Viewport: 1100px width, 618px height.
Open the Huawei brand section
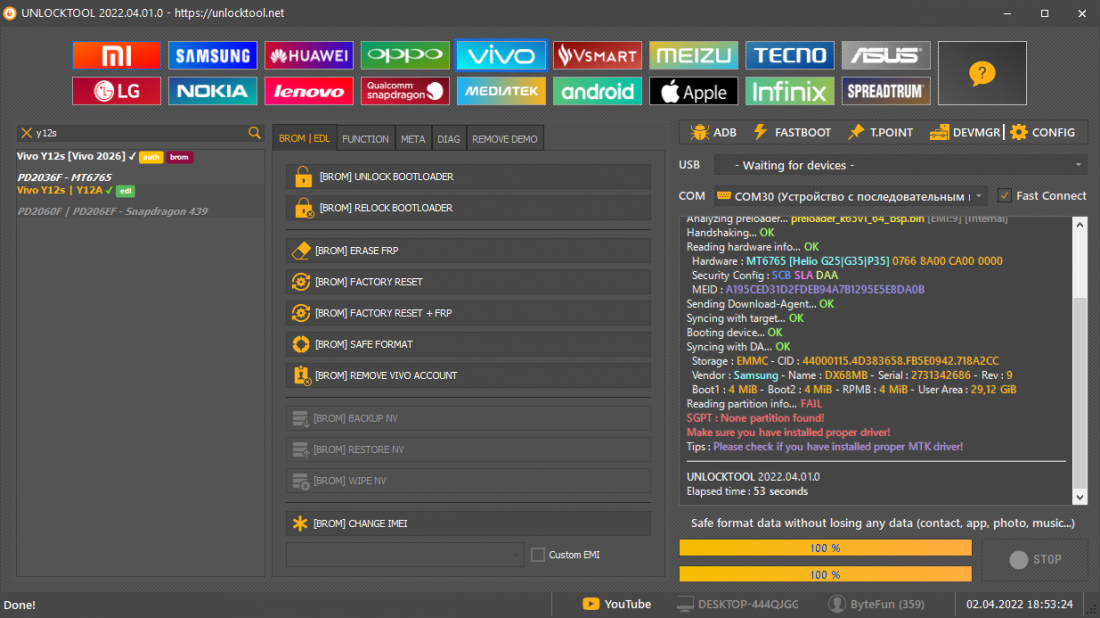309,55
